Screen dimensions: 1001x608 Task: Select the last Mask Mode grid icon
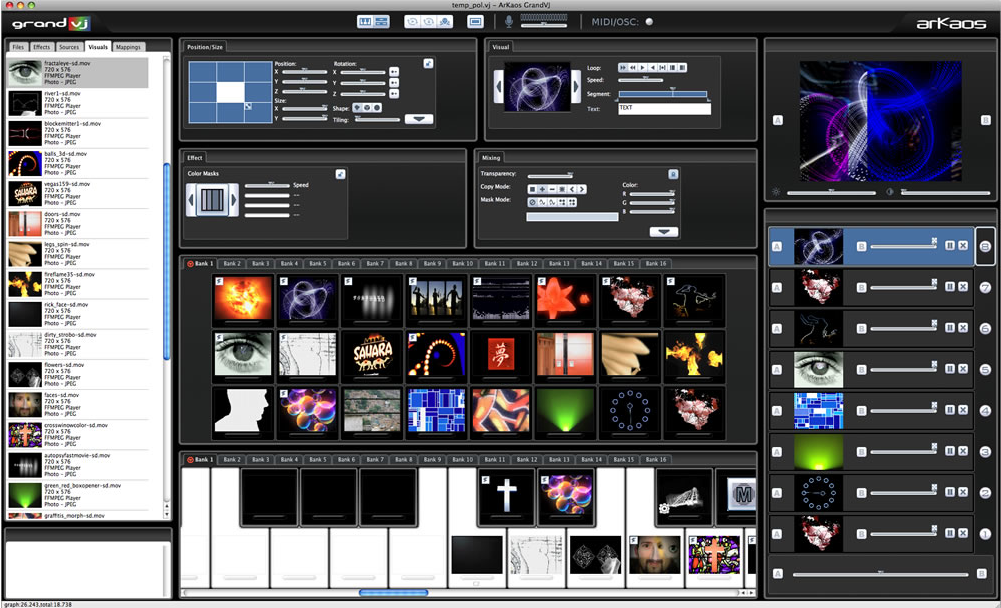(572, 202)
